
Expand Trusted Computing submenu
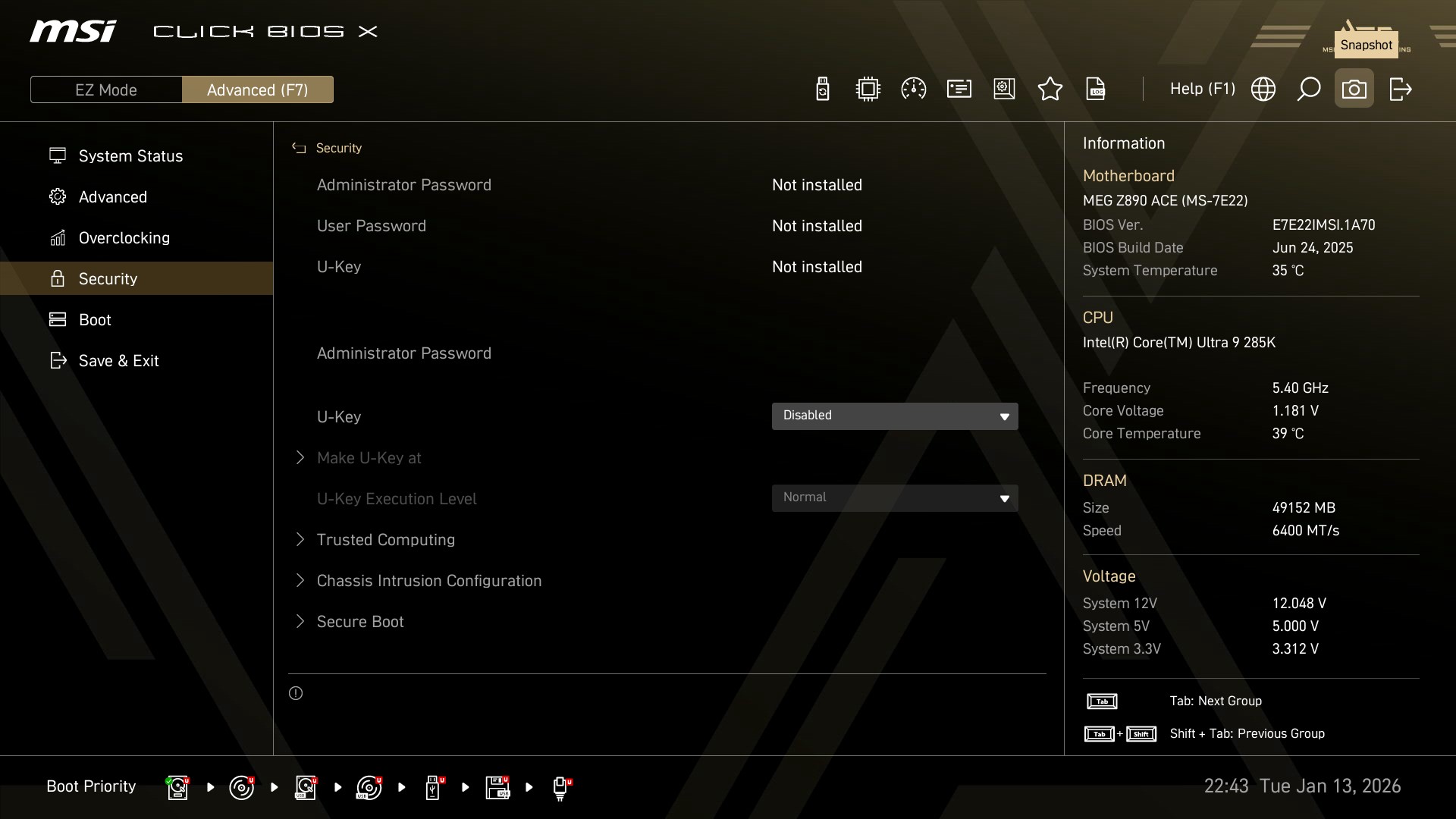[x=385, y=540]
